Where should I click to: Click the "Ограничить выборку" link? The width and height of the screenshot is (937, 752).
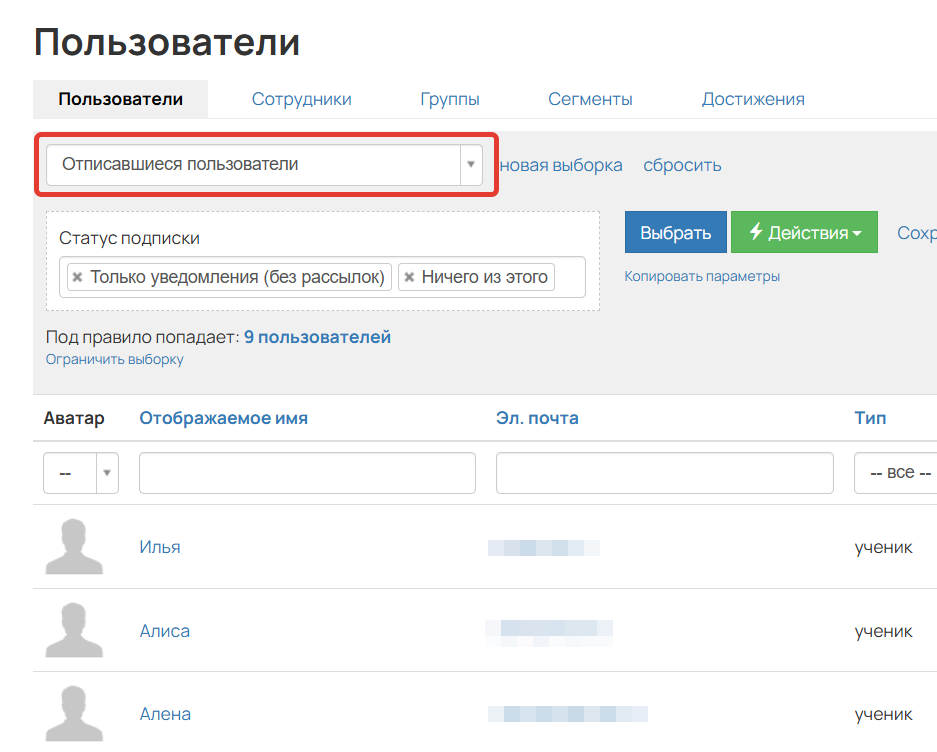pos(113,359)
